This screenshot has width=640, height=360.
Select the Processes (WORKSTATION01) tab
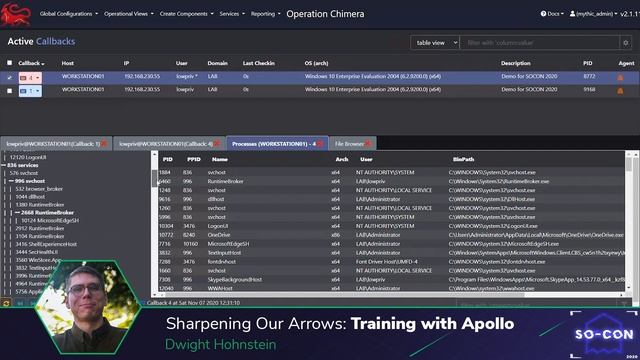(273, 144)
